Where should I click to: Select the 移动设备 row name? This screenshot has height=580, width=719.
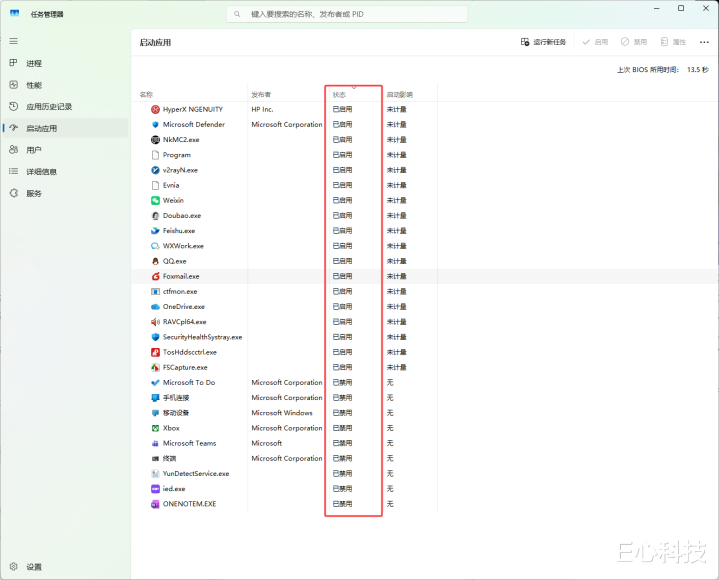(x=176, y=413)
